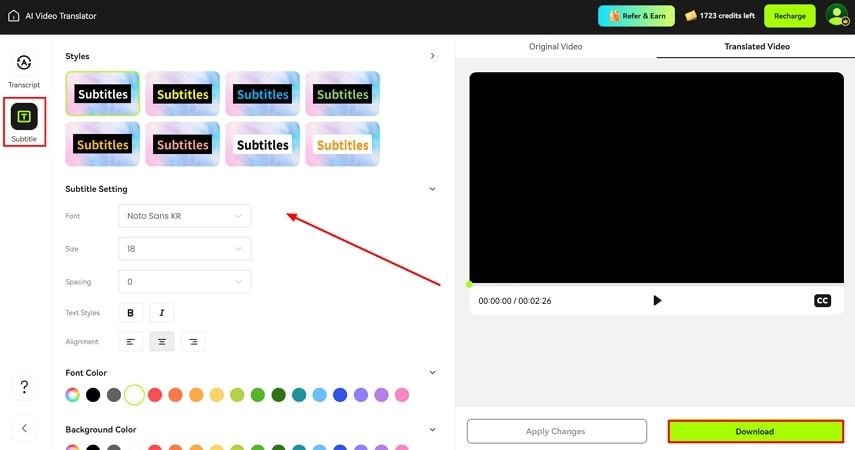Click the home icon in top bar
Viewport: 855px width, 450px height.
(x=14, y=16)
